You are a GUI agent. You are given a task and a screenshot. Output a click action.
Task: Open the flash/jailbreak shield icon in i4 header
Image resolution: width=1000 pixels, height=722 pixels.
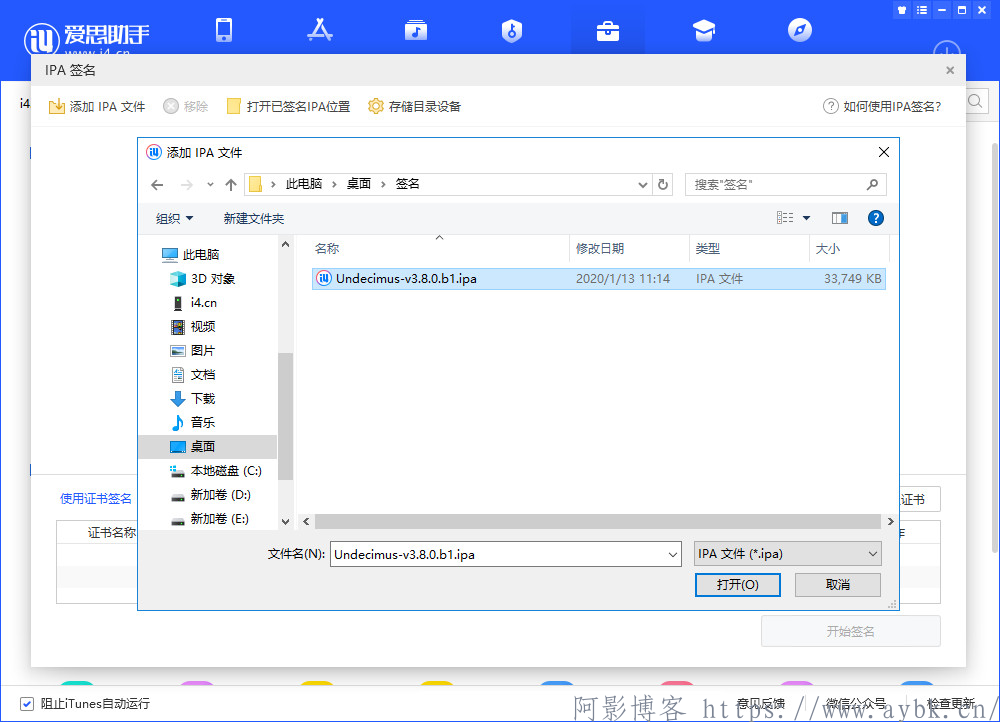[x=511, y=31]
